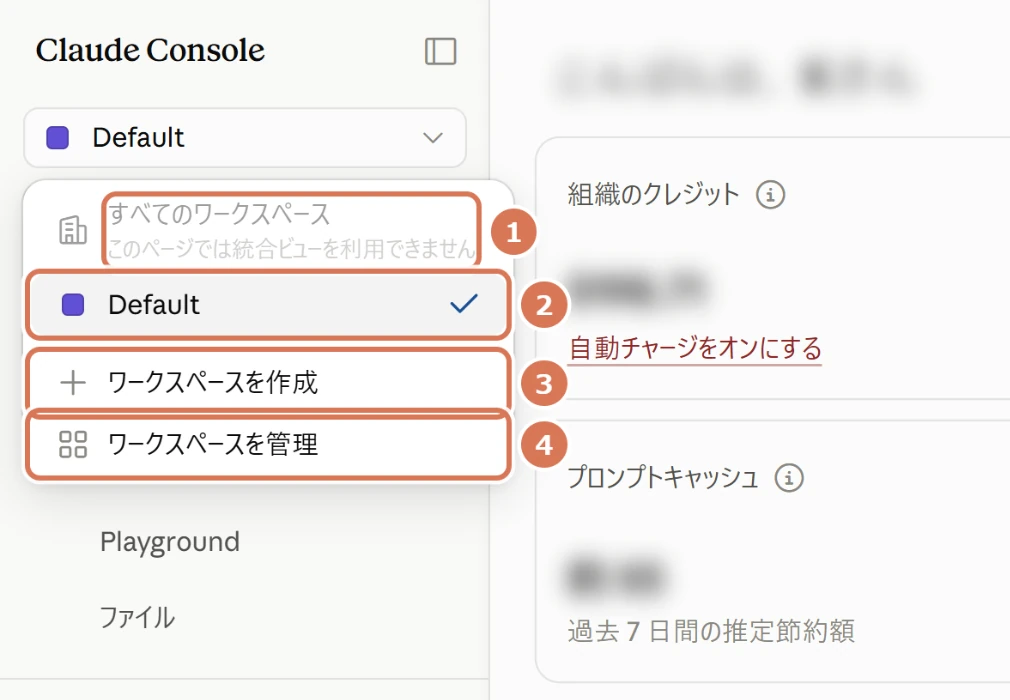Click the blue checkmark on Default
1010x700 pixels.
[464, 303]
